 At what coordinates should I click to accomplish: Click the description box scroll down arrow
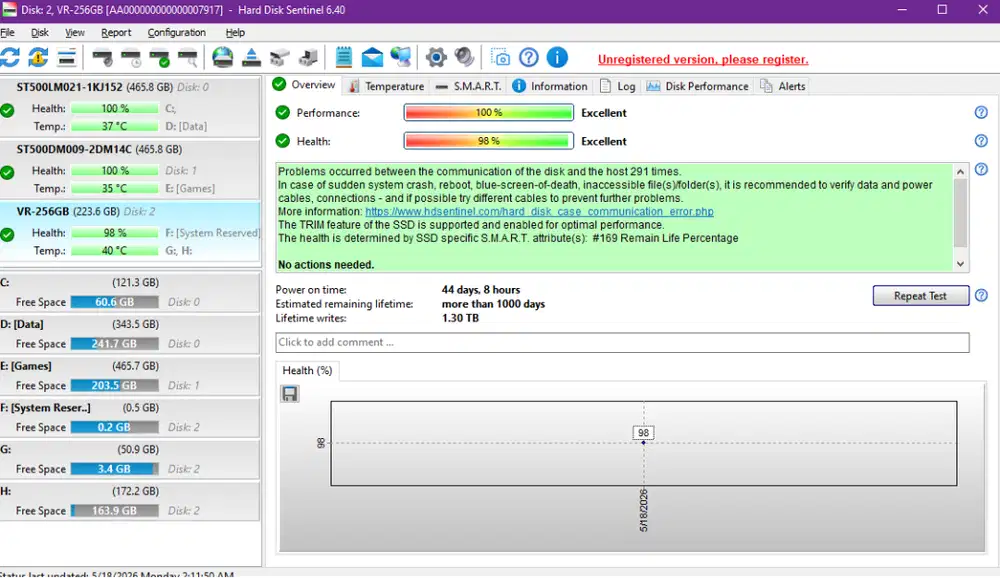[x=960, y=264]
